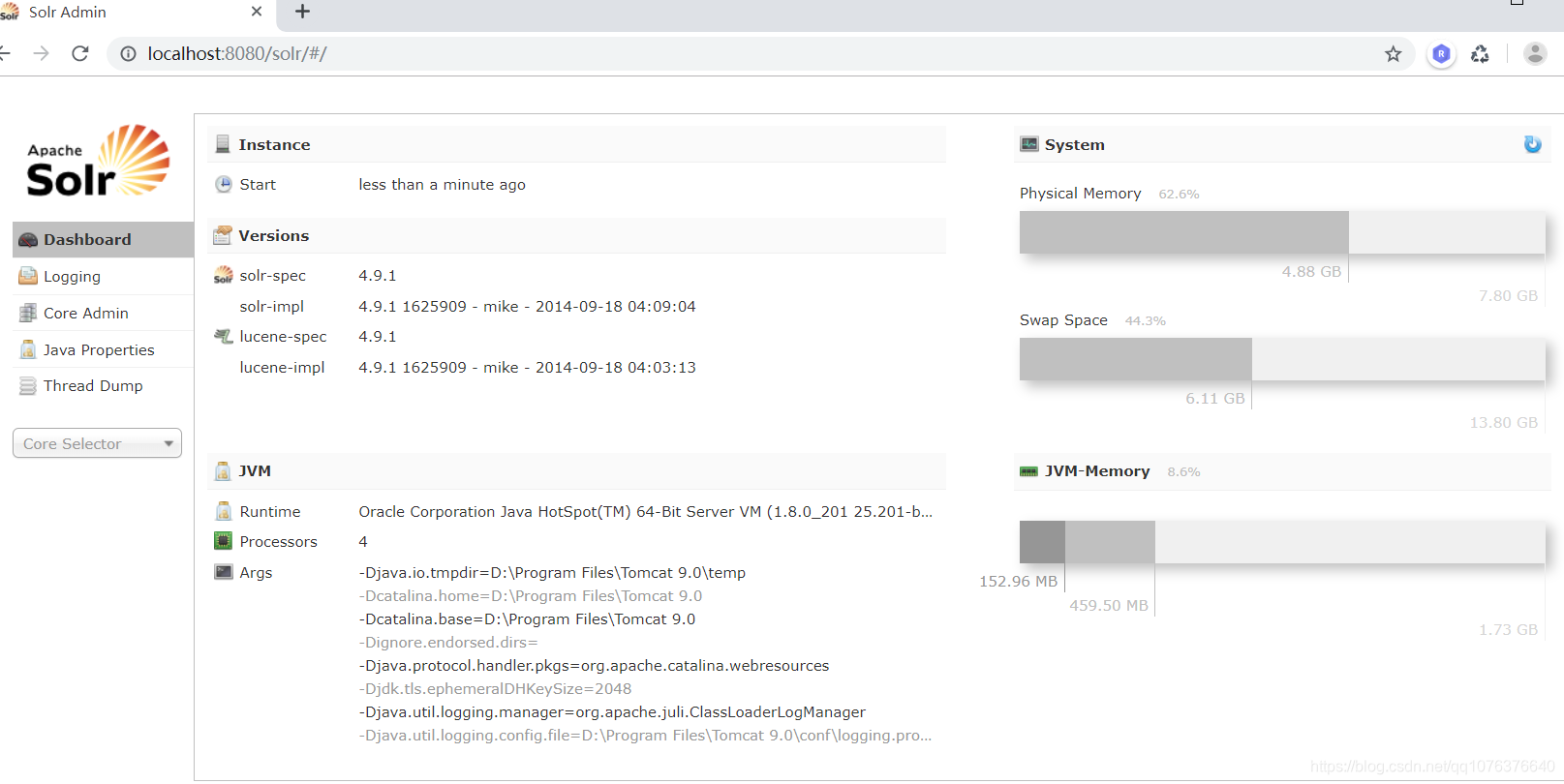1564x784 pixels.
Task: Open the Core Selector dropdown
Action: point(97,443)
